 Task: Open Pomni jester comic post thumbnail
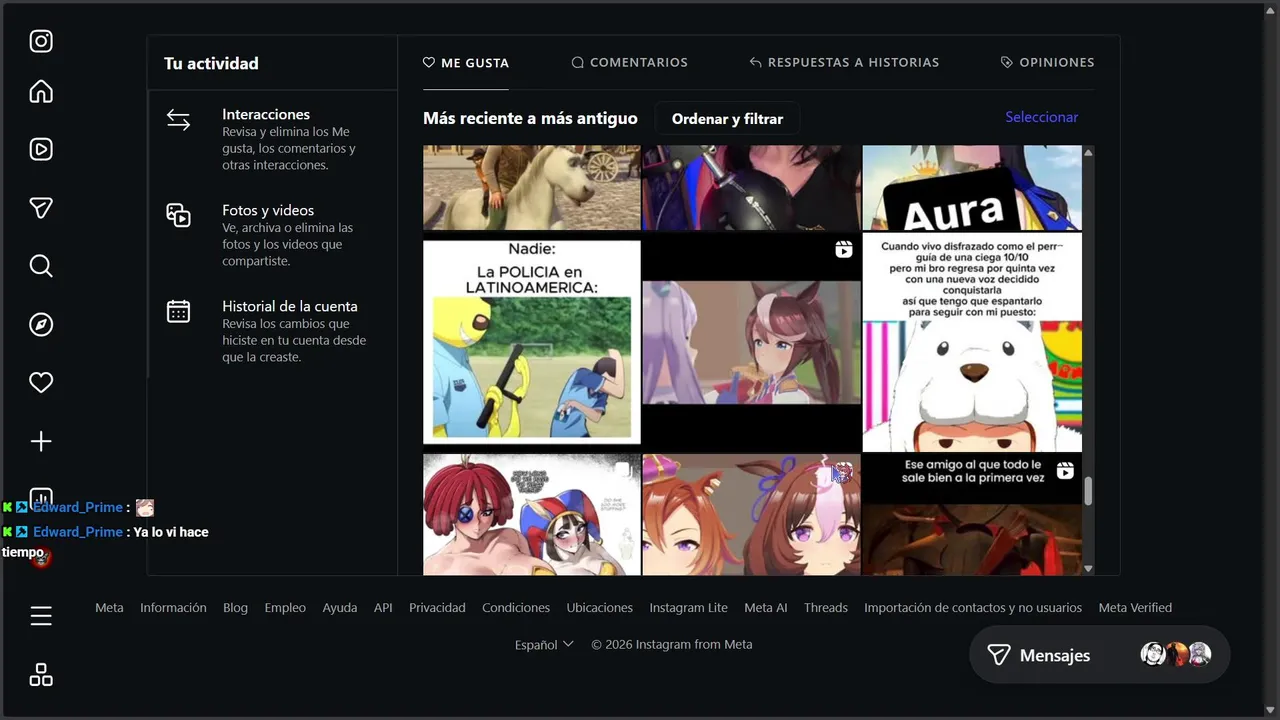coord(532,515)
